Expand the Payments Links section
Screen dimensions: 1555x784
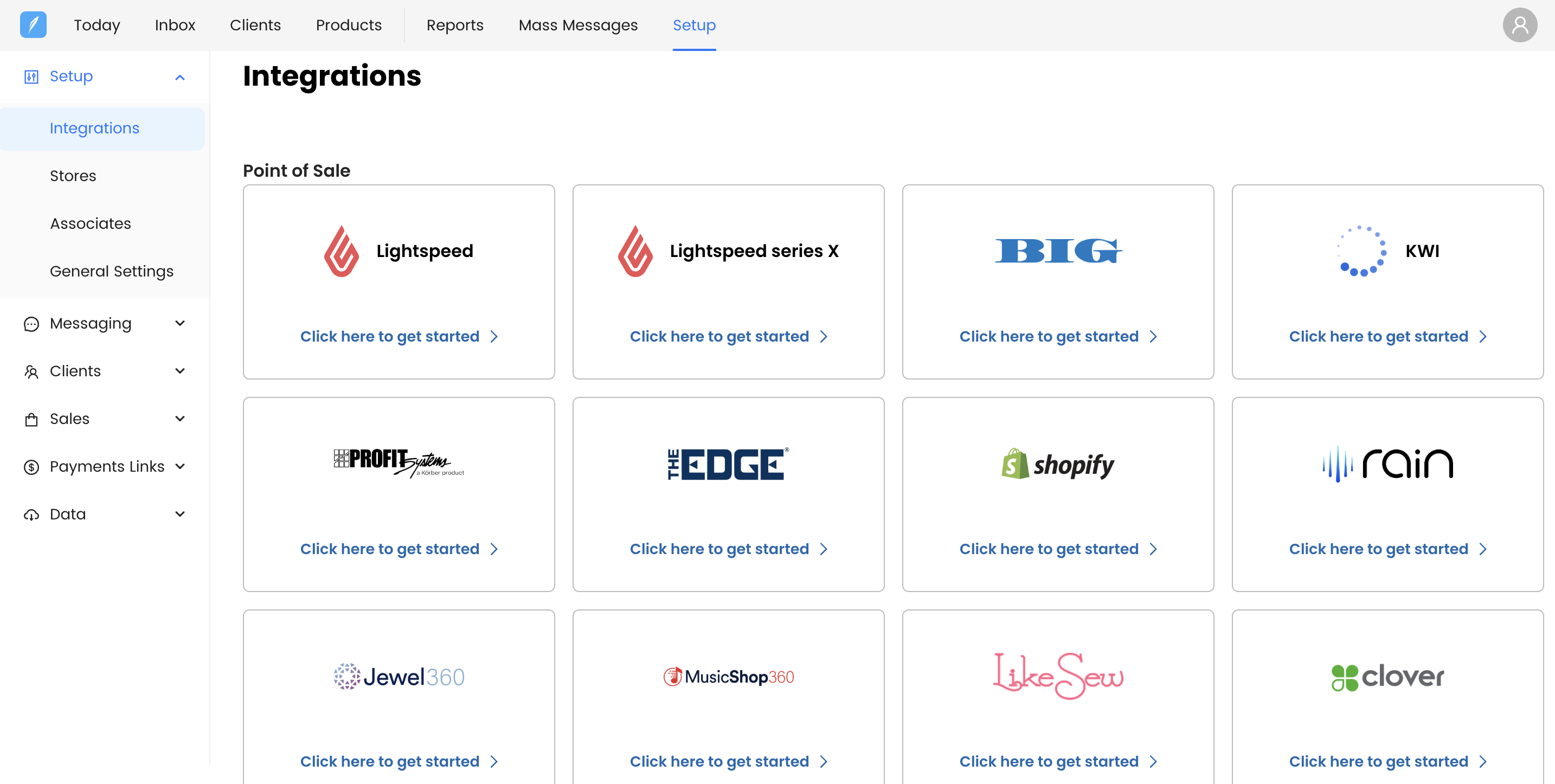[180, 466]
